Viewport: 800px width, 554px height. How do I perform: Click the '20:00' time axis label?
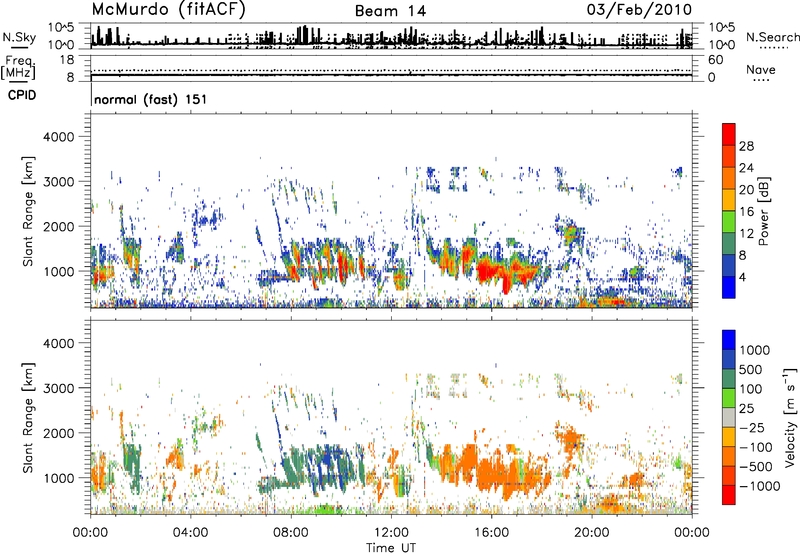(x=591, y=533)
